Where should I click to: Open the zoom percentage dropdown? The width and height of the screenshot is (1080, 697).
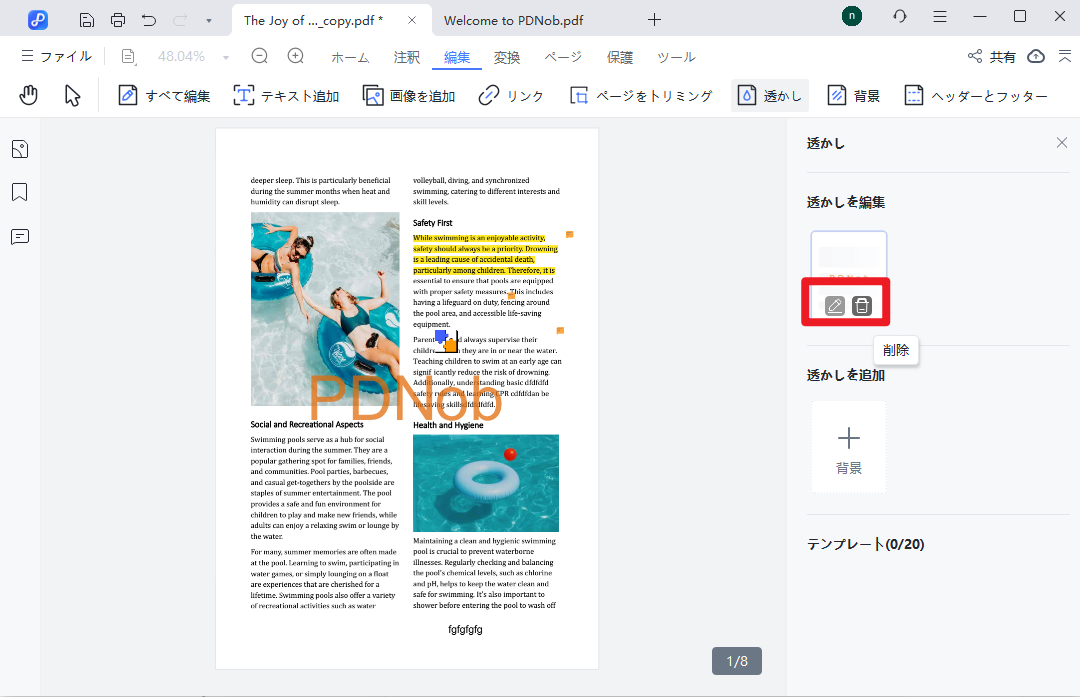[x=225, y=57]
